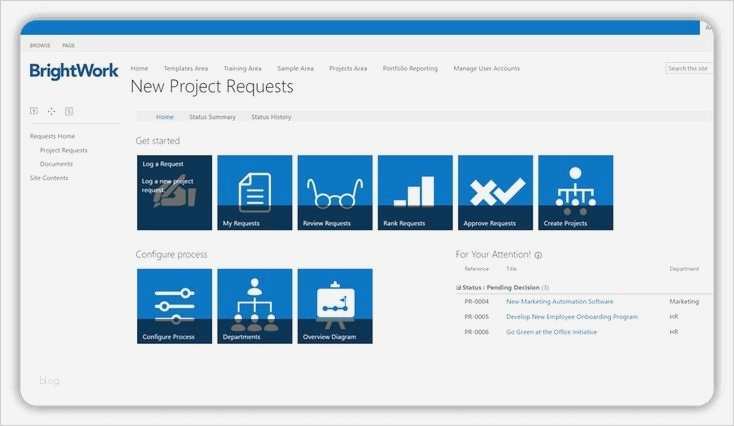The image size is (734, 426).
Task: Sort by the Reference column header
Action: click(477, 269)
